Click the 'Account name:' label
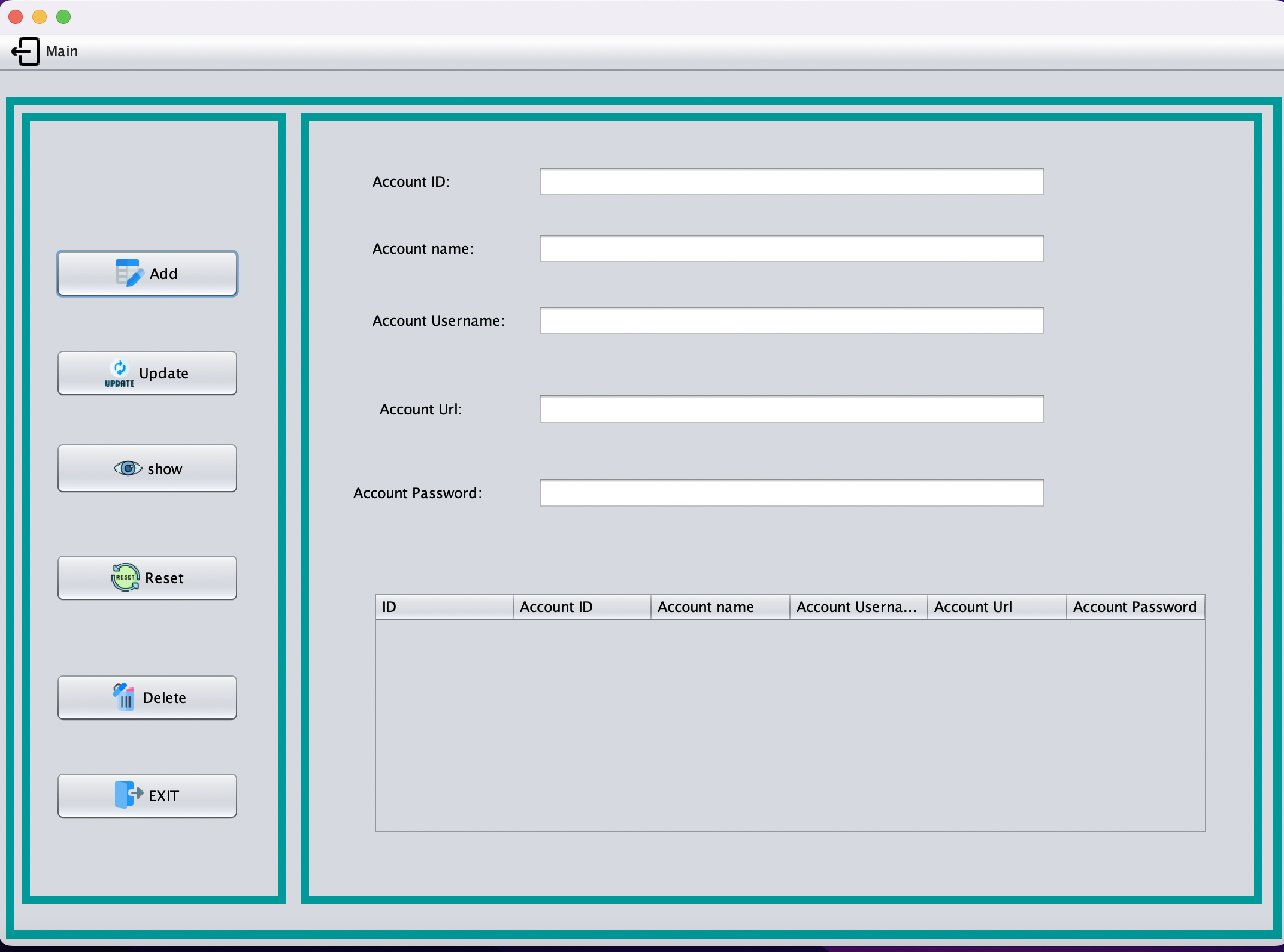1284x952 pixels. pyautogui.click(x=423, y=249)
